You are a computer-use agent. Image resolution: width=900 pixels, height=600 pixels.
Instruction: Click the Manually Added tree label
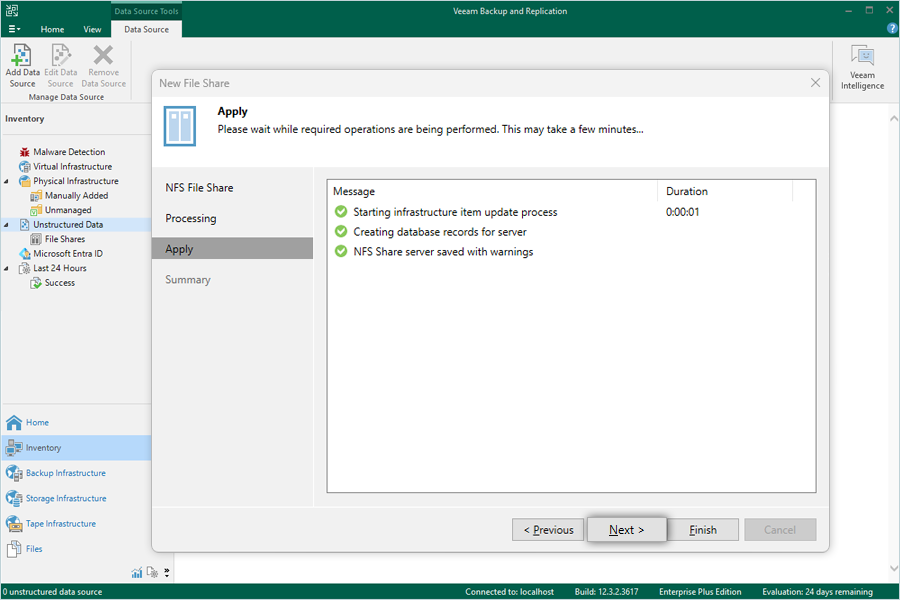tap(76, 196)
